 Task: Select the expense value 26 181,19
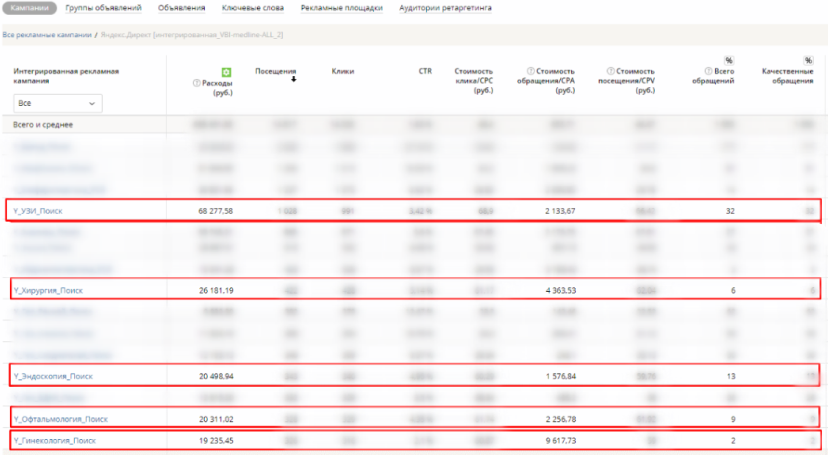(216, 290)
